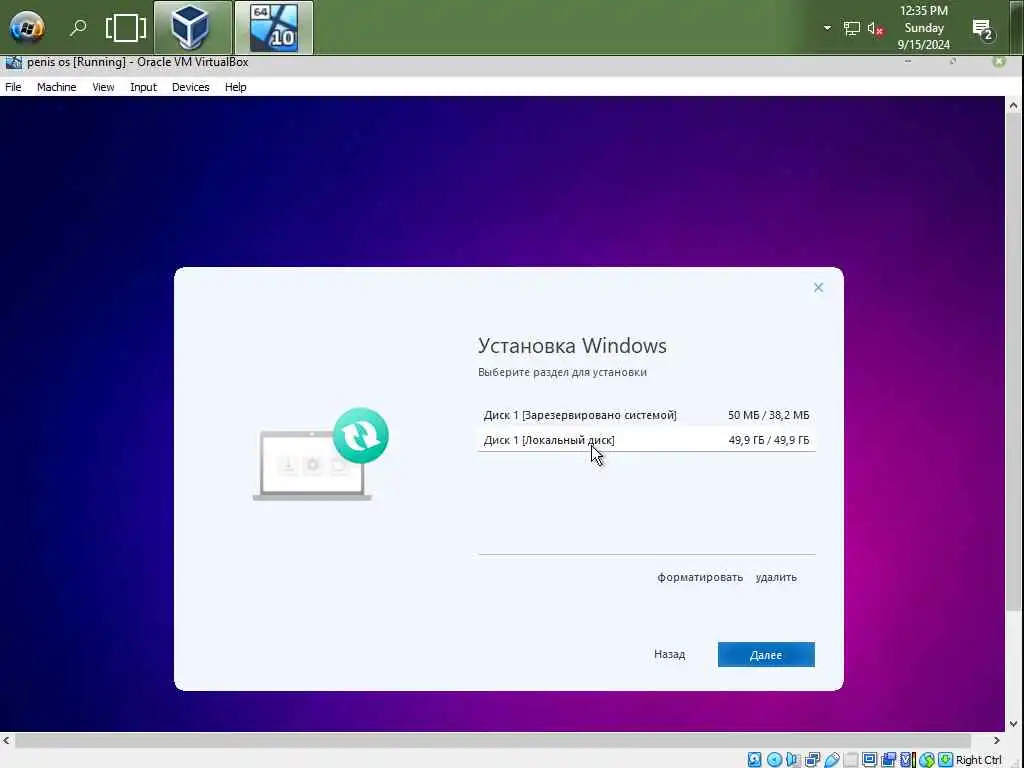
Task: Click the muted volume tray icon
Action: point(876,28)
